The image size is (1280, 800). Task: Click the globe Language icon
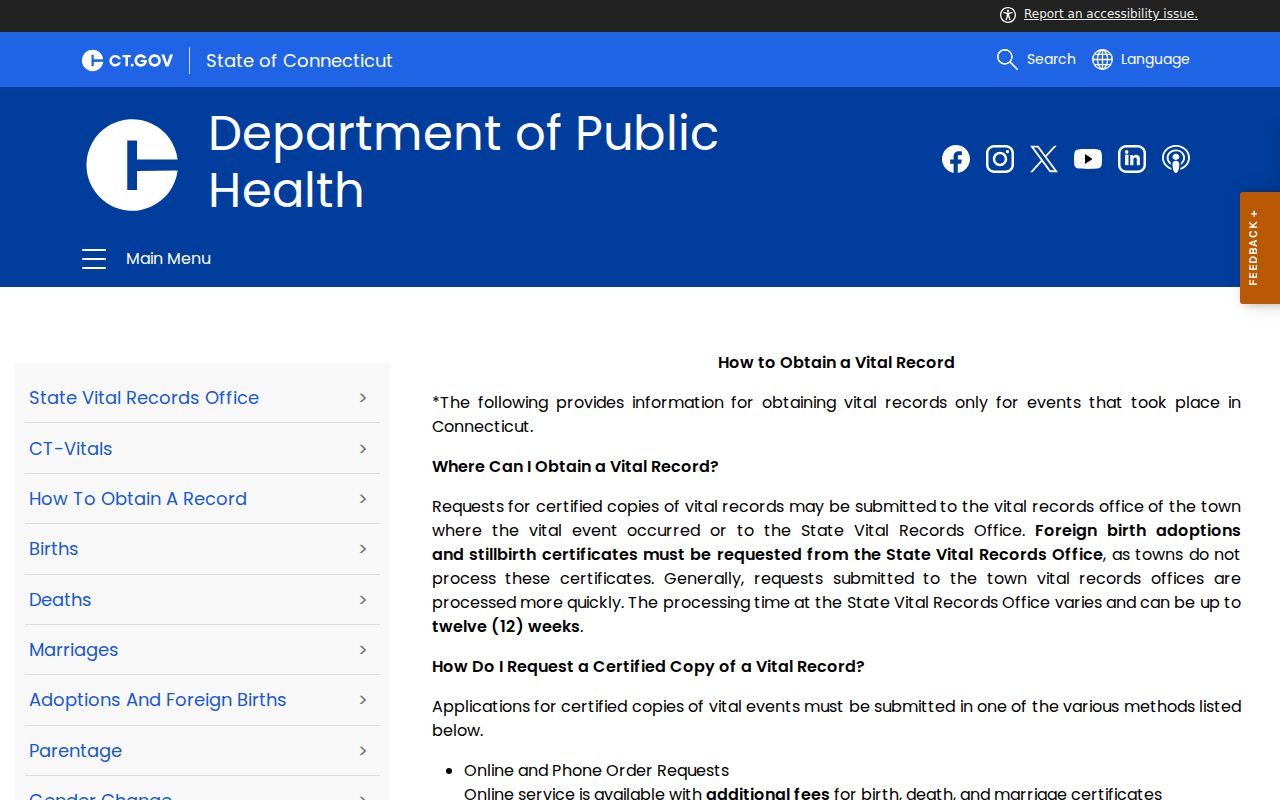[x=1102, y=59]
